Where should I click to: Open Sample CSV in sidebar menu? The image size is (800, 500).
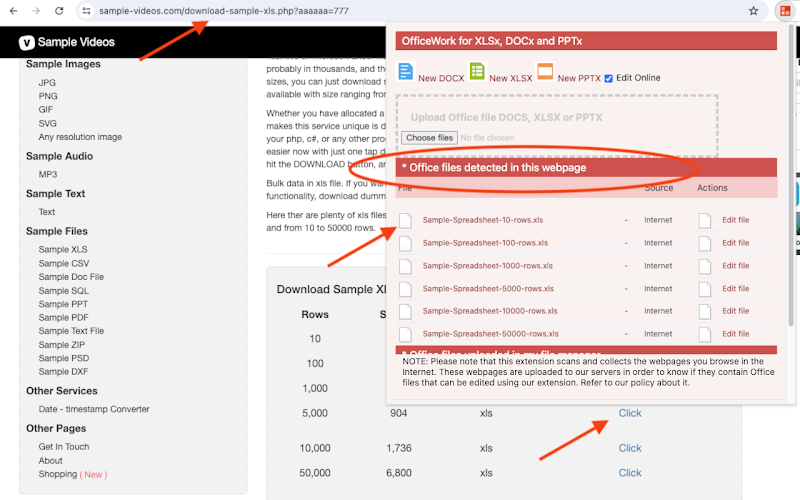click(64, 263)
